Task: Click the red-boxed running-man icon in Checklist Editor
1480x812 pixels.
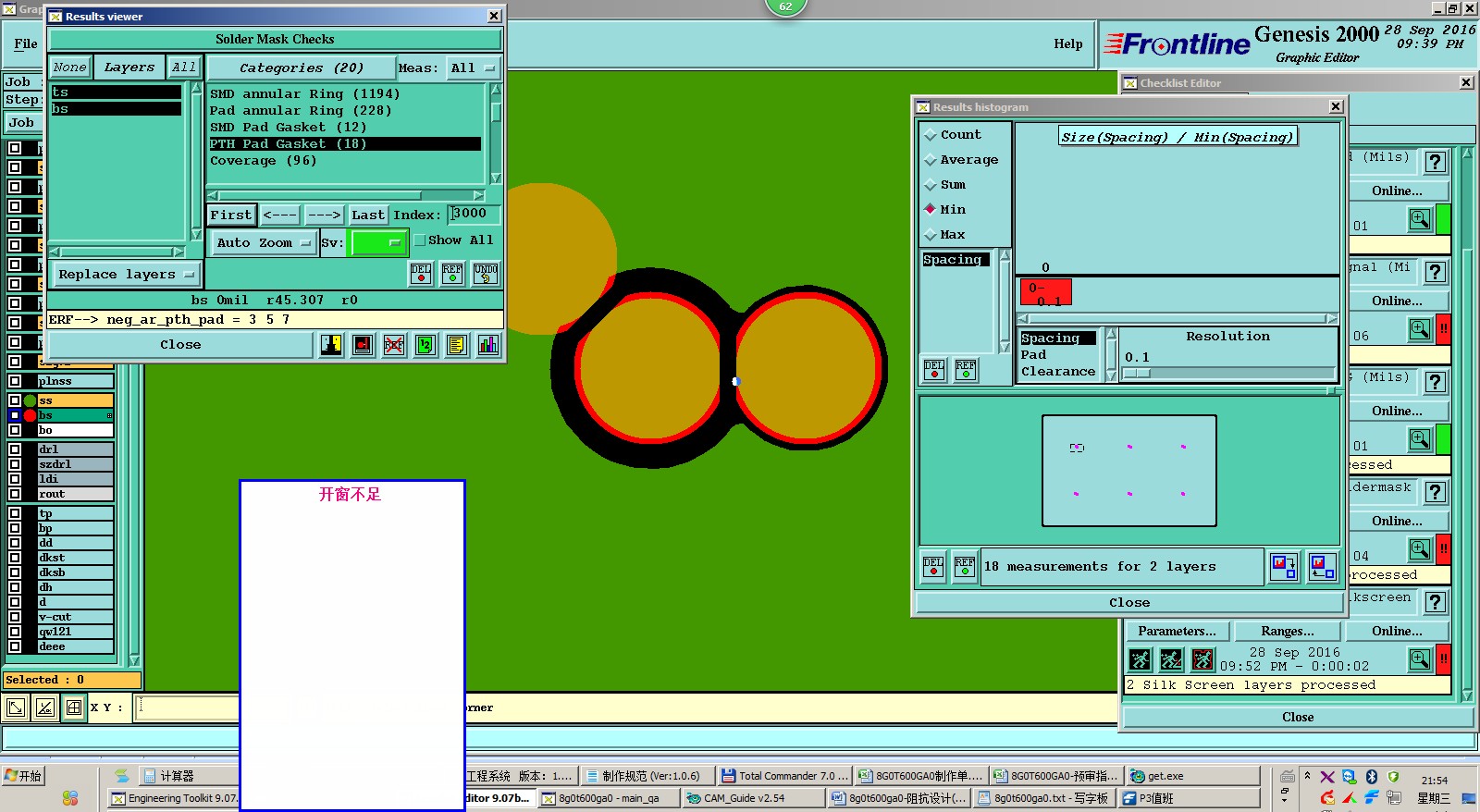Action: pyautogui.click(x=1202, y=659)
